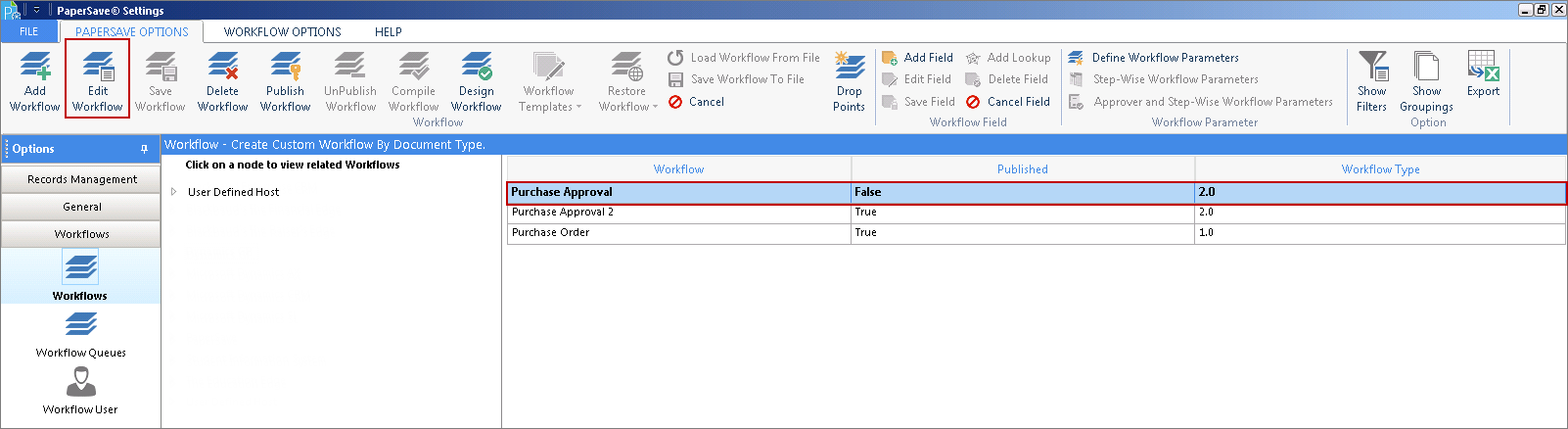This screenshot has width=1568, height=429.
Task: Click the Cancel workflow button
Action: (x=696, y=102)
